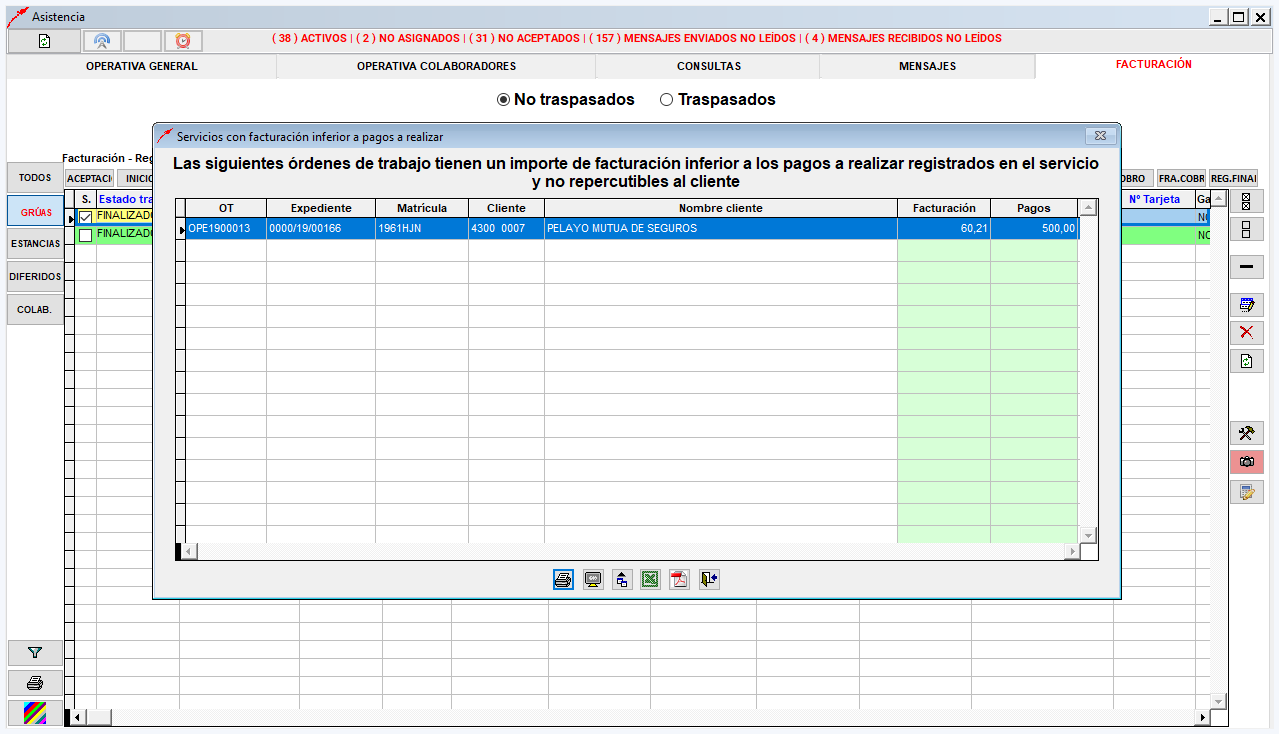Screen dimensions: 1279x734
Task: Click the FRA.COBR button
Action: 1181,178
